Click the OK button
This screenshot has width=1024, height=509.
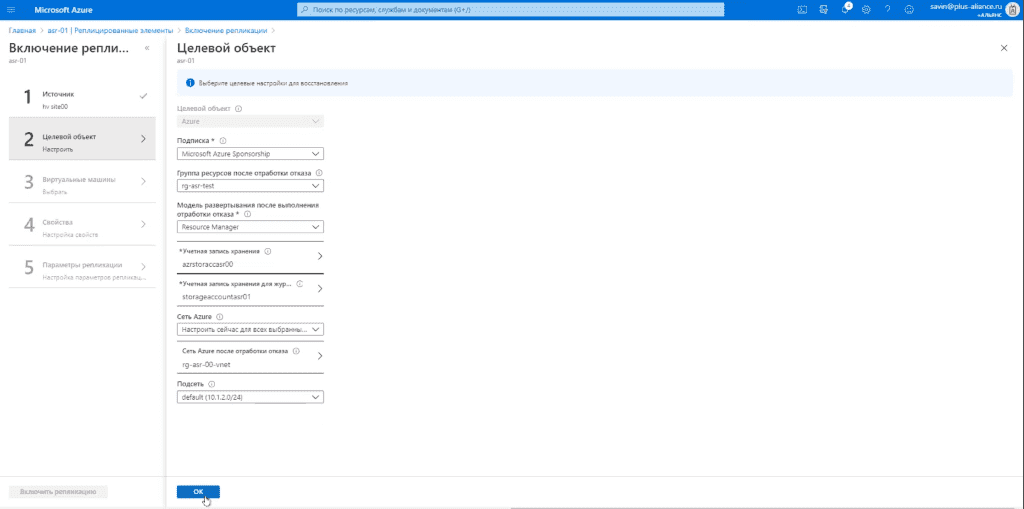click(198, 491)
